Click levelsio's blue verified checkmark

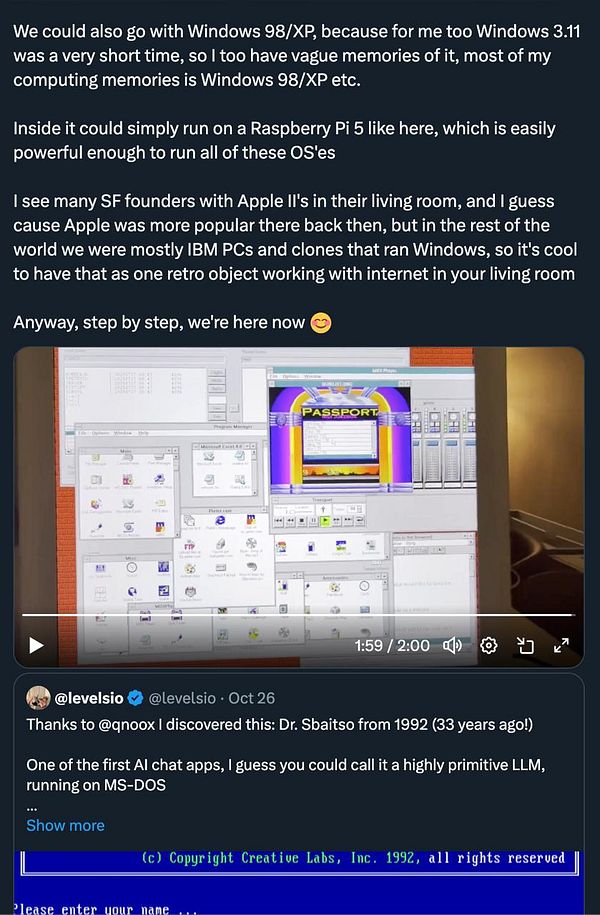[135, 698]
